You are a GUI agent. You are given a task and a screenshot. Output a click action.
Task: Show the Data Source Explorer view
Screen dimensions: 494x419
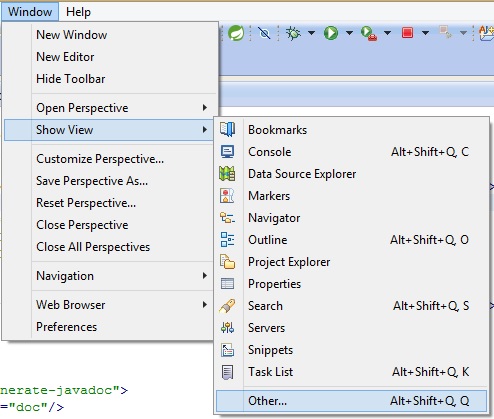[351, 174]
